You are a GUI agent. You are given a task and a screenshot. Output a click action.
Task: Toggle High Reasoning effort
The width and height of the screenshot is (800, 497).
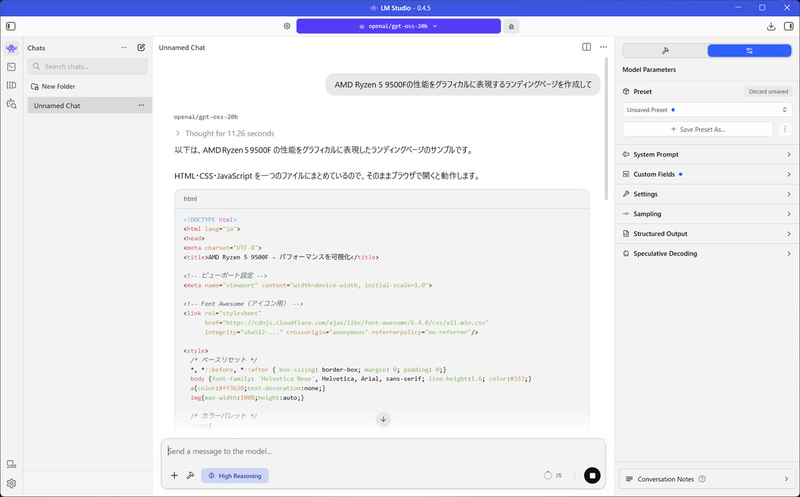tap(235, 476)
